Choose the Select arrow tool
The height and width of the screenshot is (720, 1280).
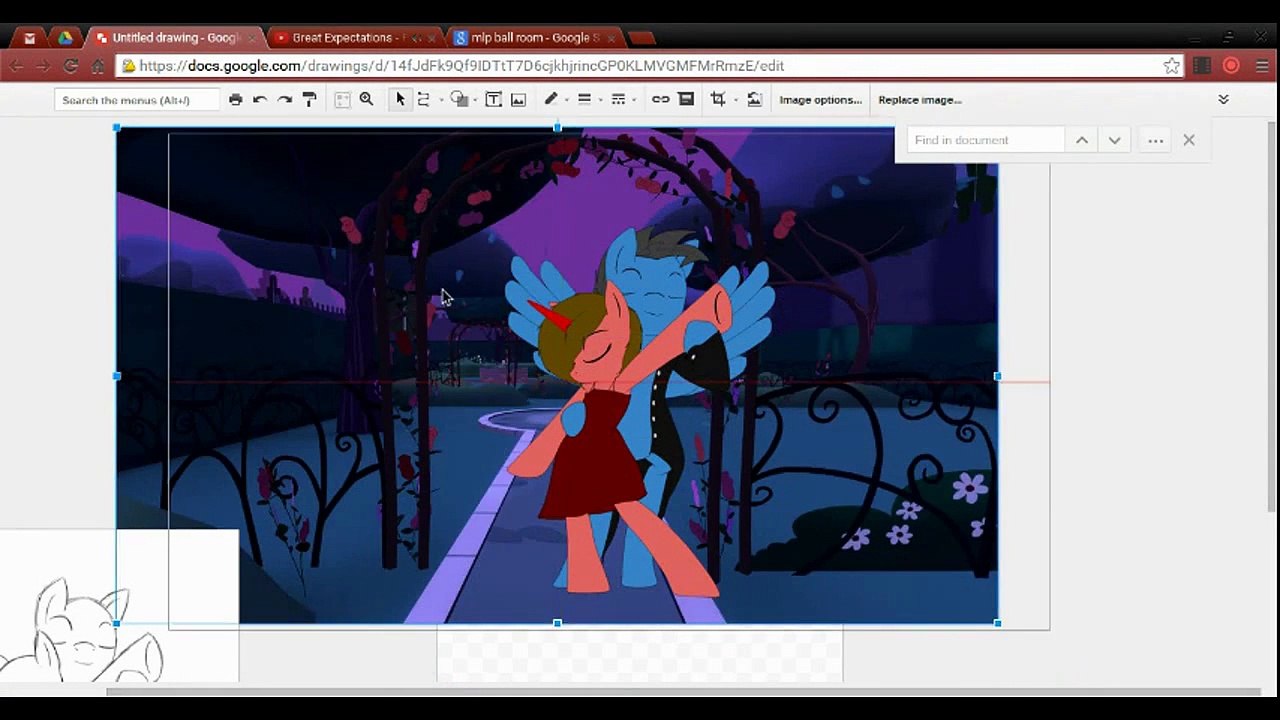(400, 99)
